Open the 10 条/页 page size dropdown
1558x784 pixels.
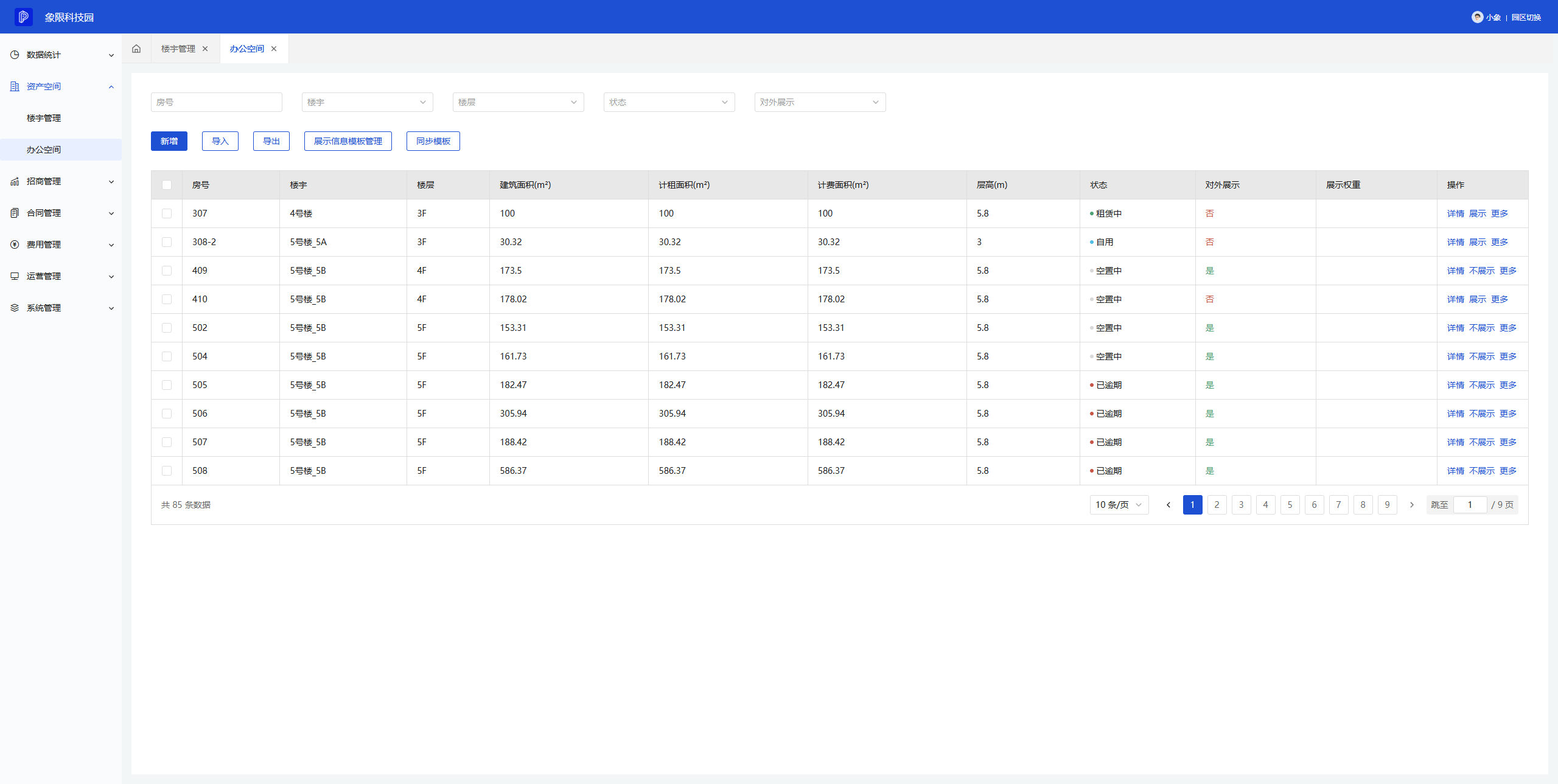point(1119,505)
